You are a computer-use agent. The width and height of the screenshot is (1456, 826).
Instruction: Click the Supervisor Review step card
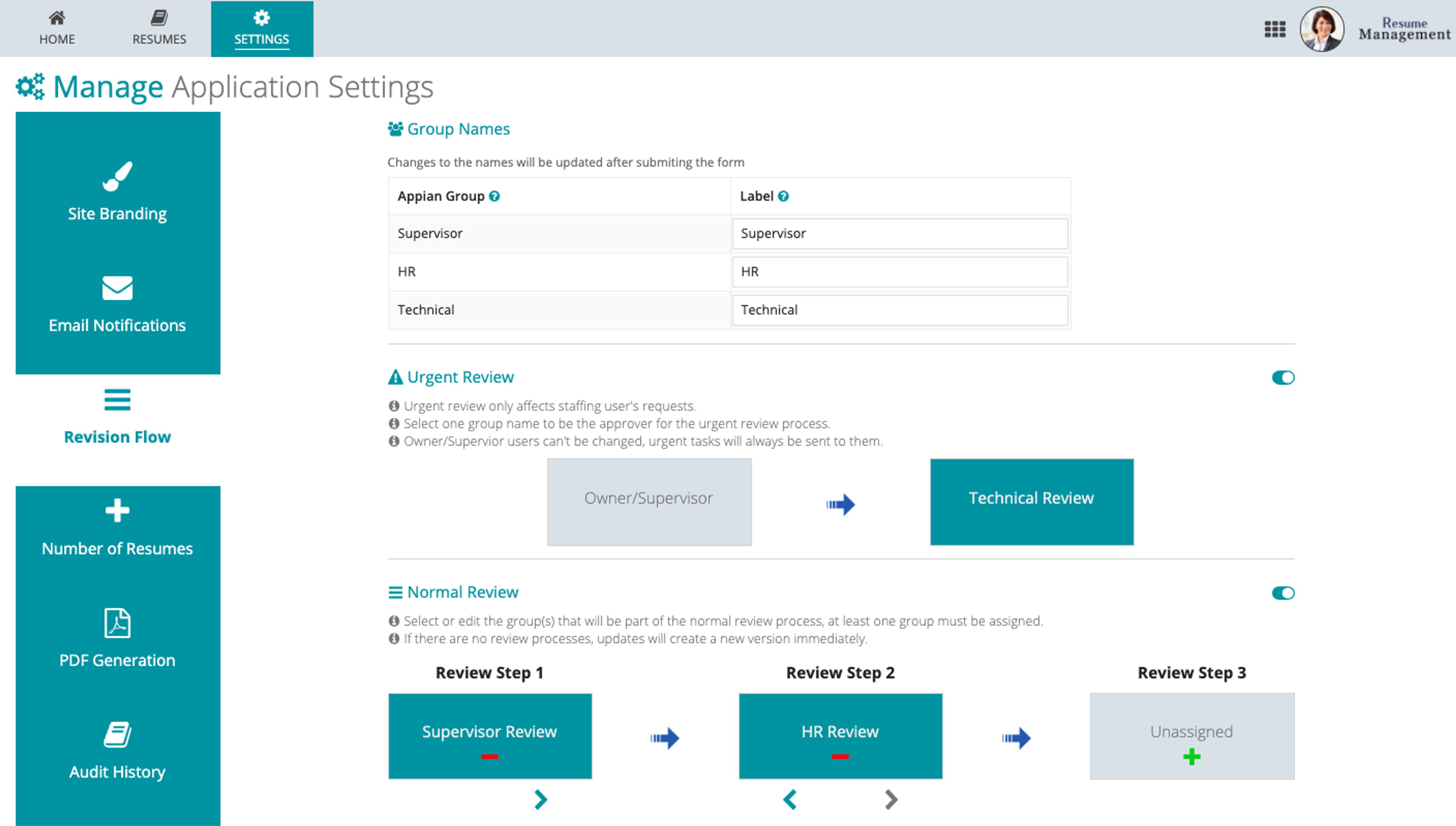pyautogui.click(x=490, y=736)
